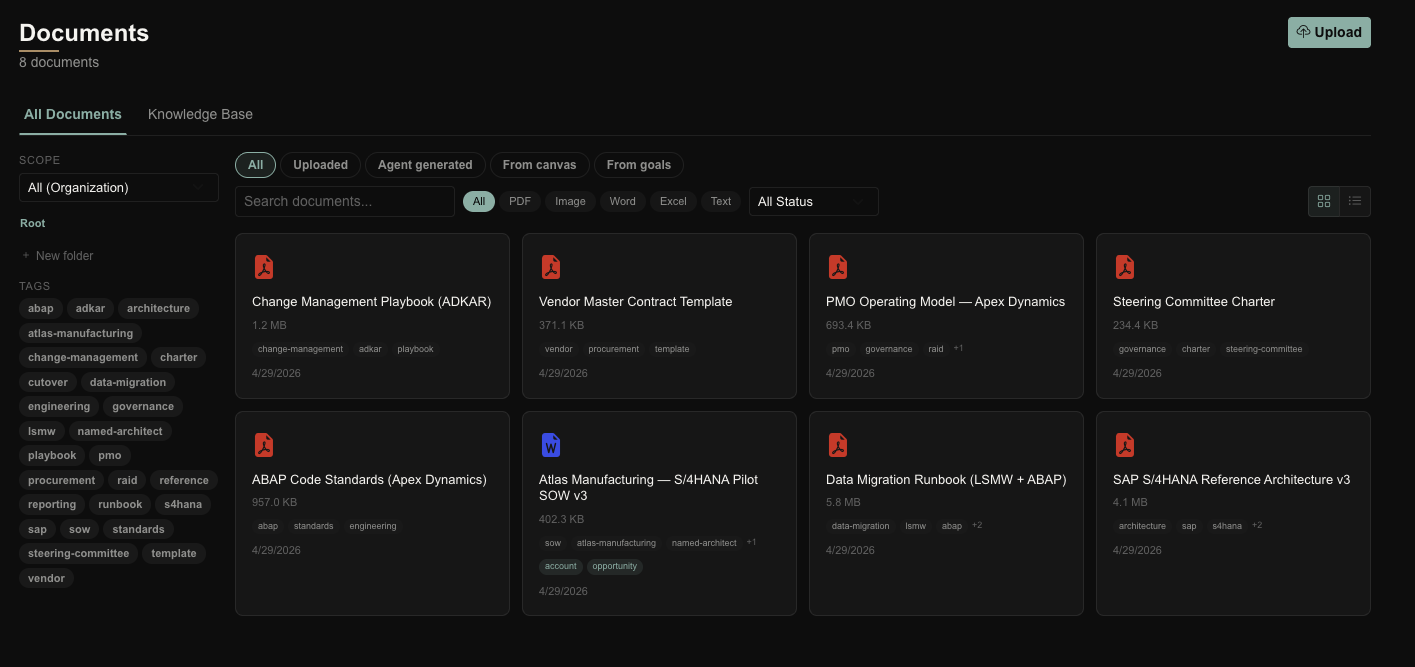Image resolution: width=1415 pixels, height=667 pixels.
Task: Filter file type to Text
Action: pyautogui.click(x=721, y=201)
